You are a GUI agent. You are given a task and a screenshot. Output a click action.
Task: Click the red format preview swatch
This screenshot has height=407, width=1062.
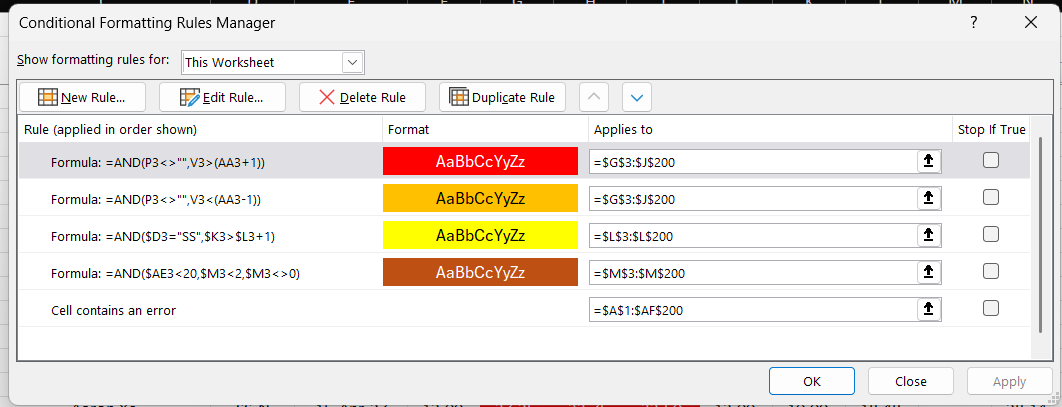[x=480, y=161]
